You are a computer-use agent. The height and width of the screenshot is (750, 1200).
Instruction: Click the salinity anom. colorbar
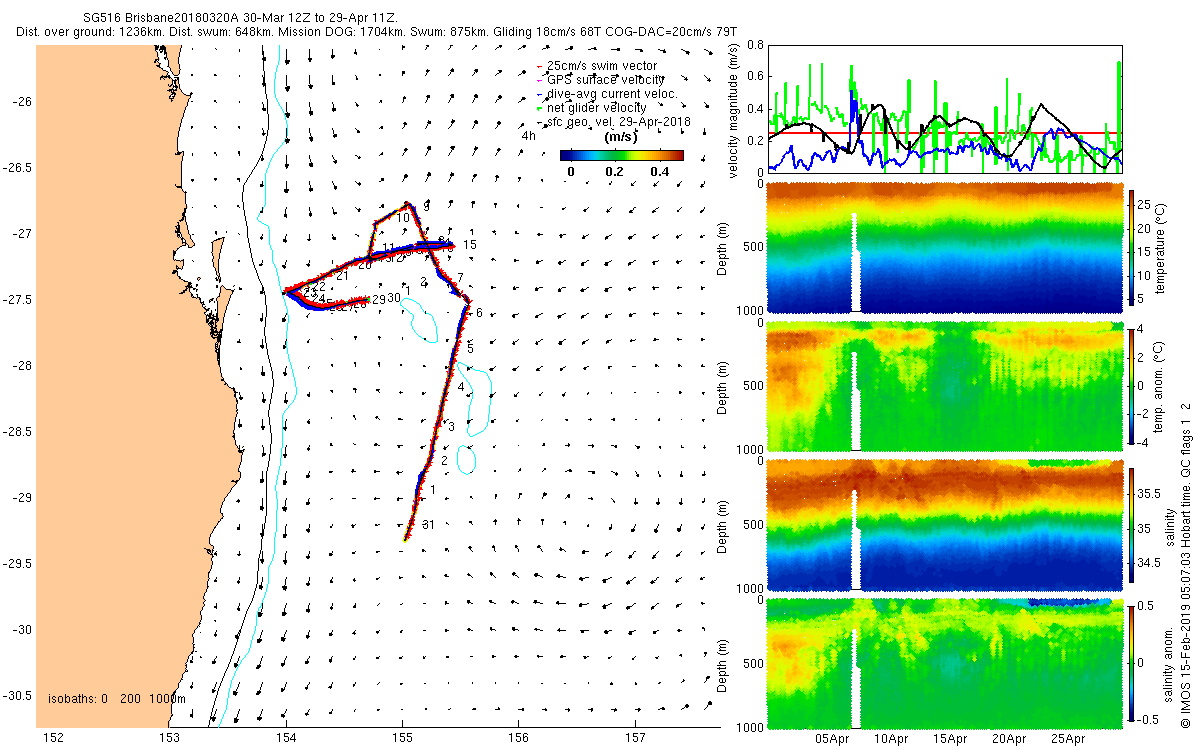(1133, 662)
